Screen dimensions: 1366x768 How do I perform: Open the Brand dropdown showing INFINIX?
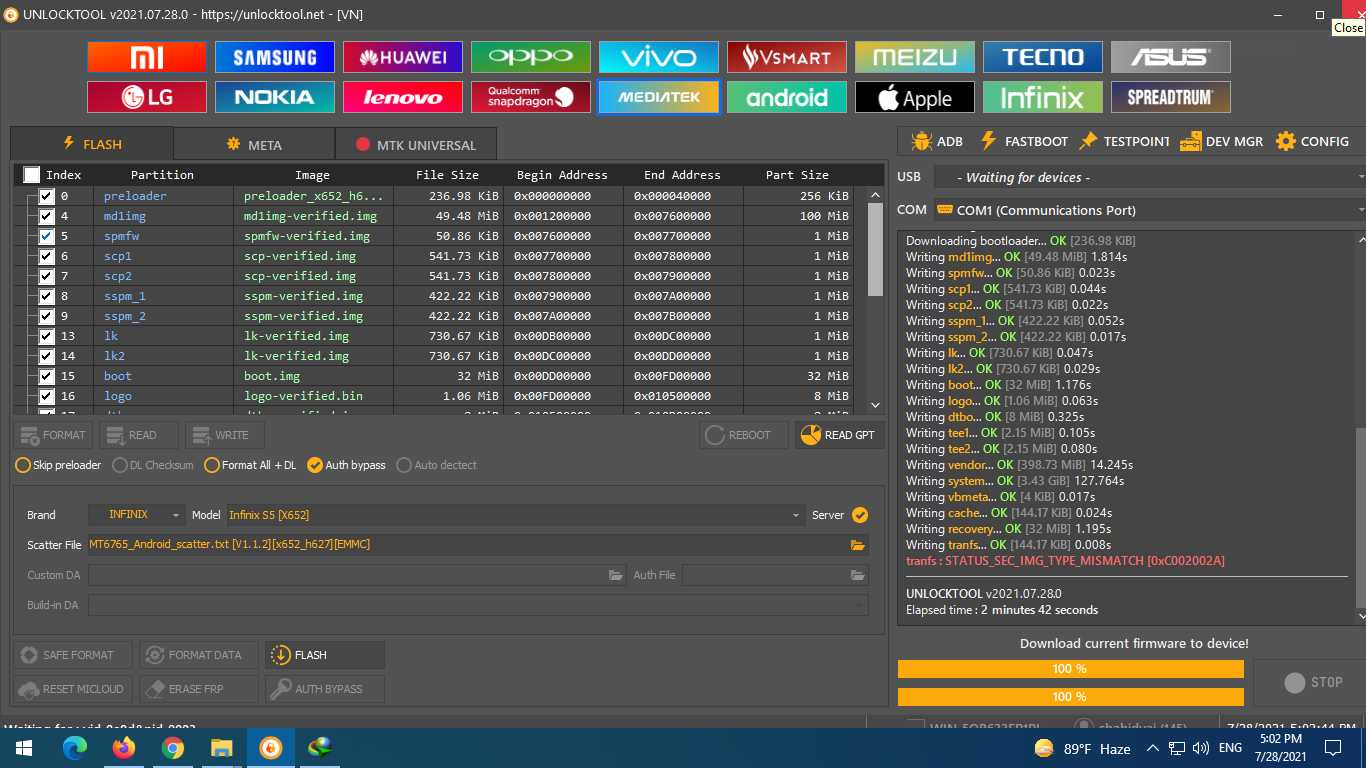137,515
